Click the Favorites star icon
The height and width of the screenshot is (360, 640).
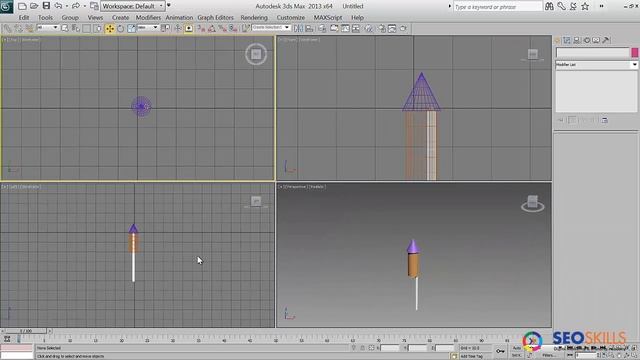point(585,6)
